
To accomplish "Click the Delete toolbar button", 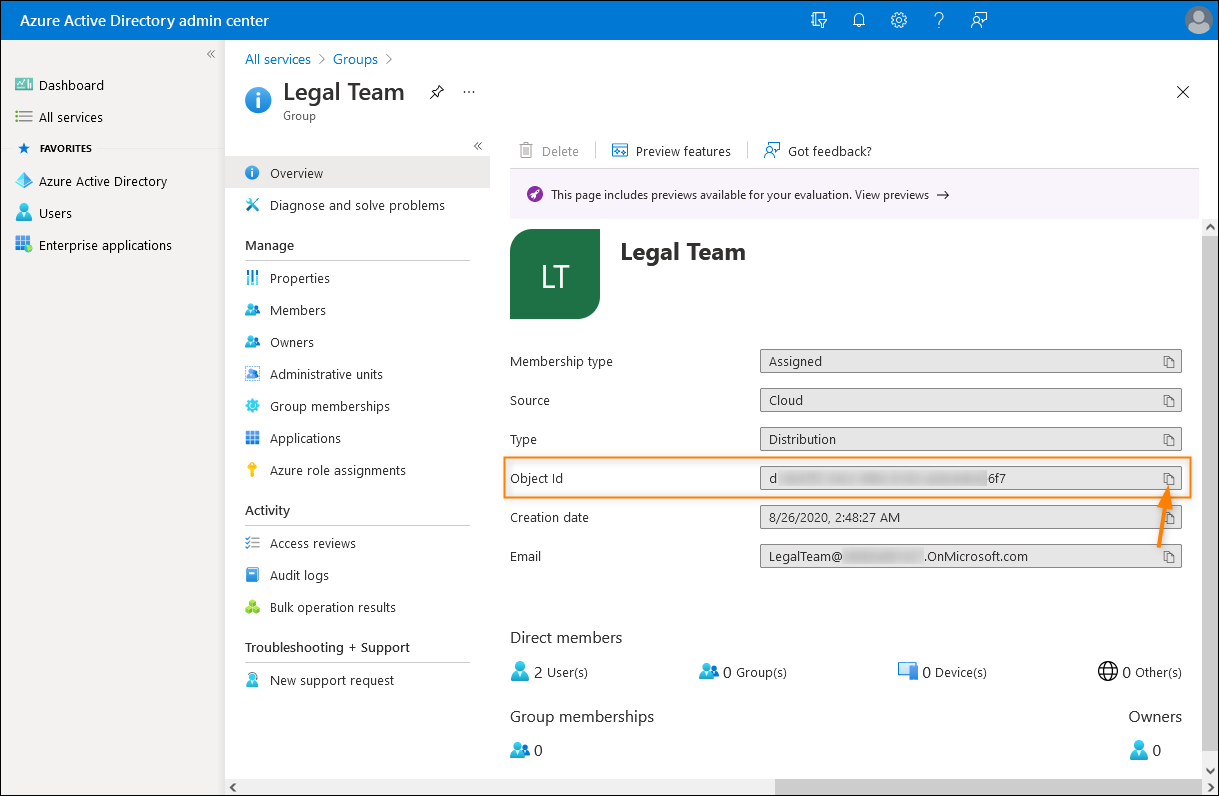I will click(x=549, y=151).
